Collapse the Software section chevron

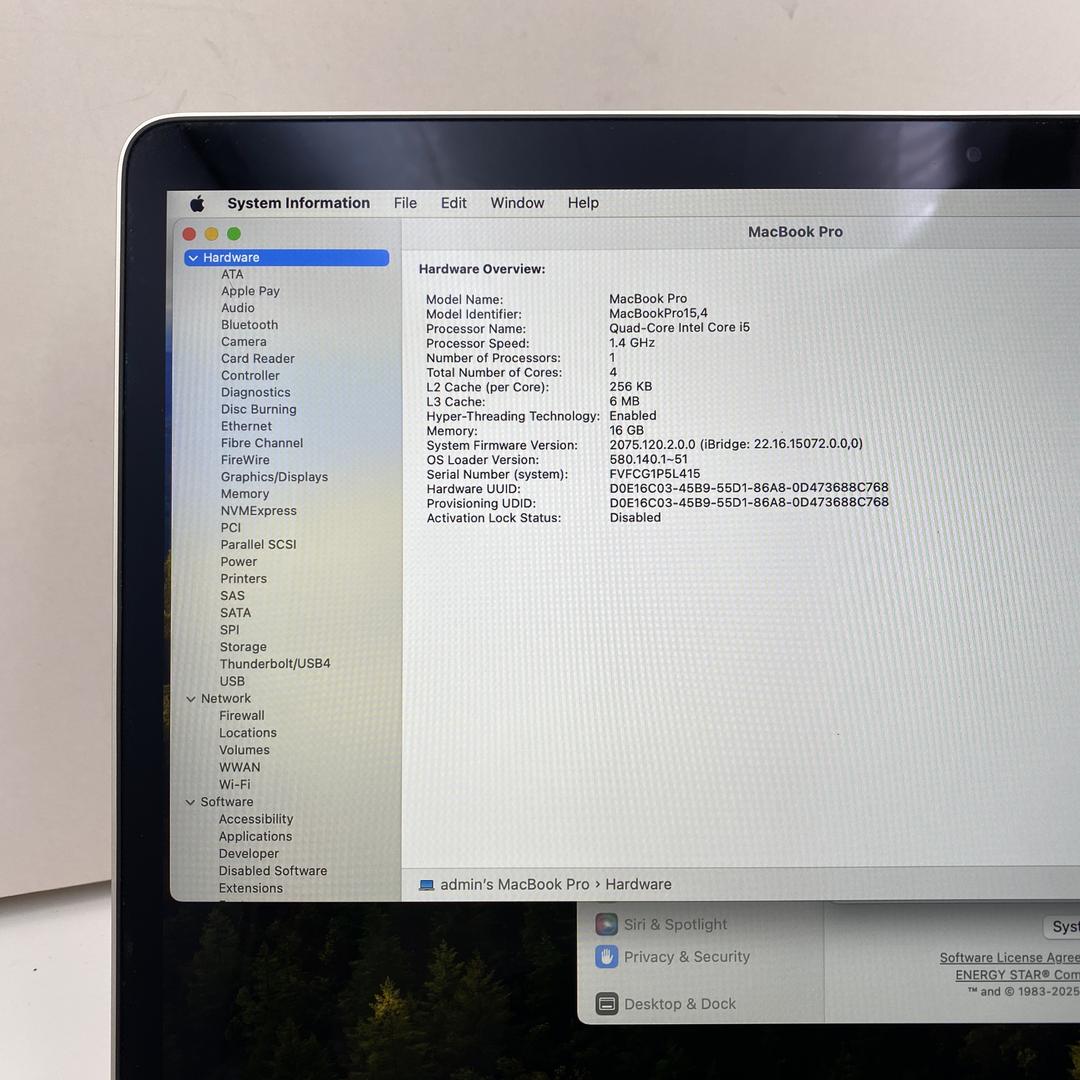[190, 802]
